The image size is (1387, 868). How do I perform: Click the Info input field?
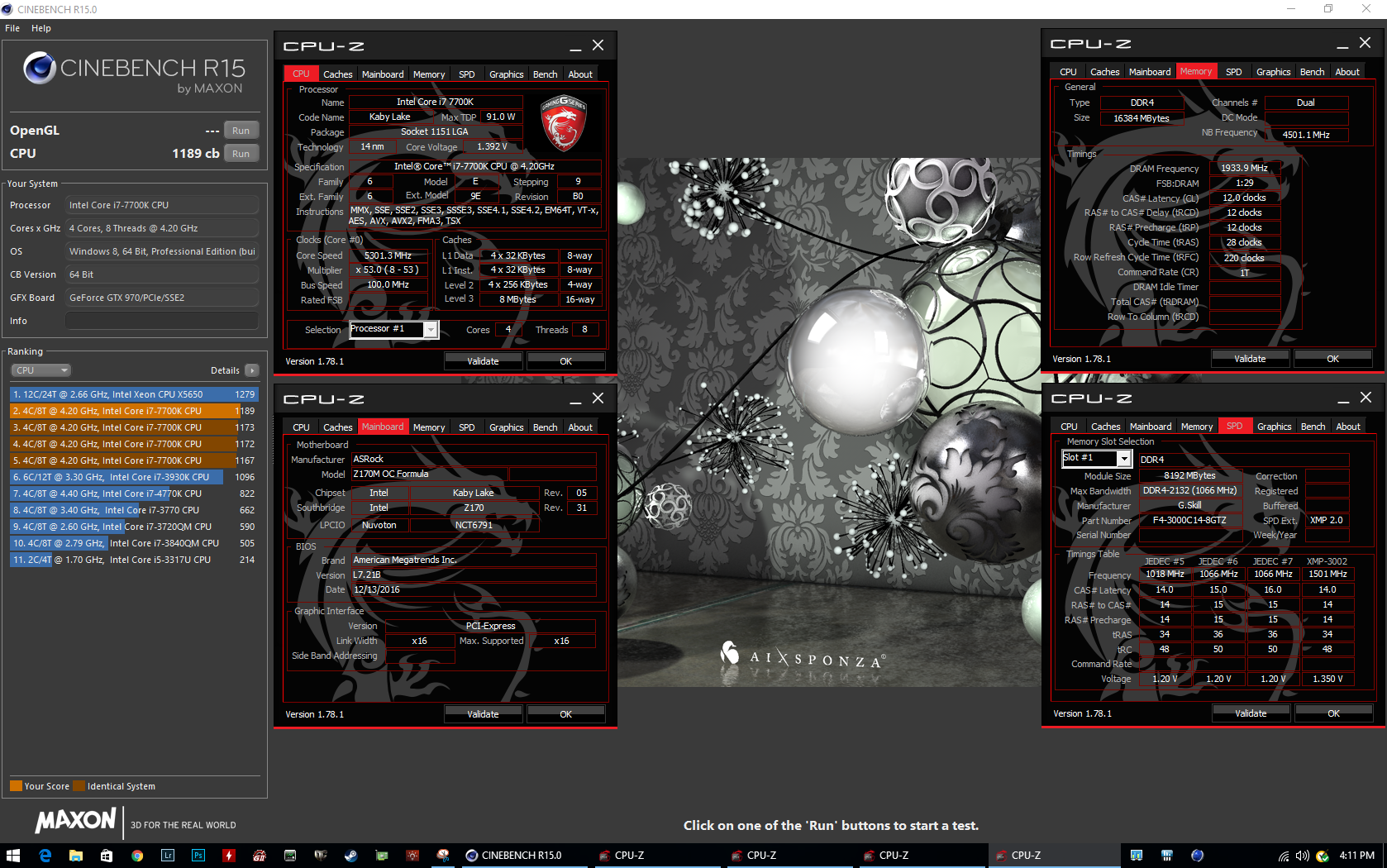pos(162,321)
